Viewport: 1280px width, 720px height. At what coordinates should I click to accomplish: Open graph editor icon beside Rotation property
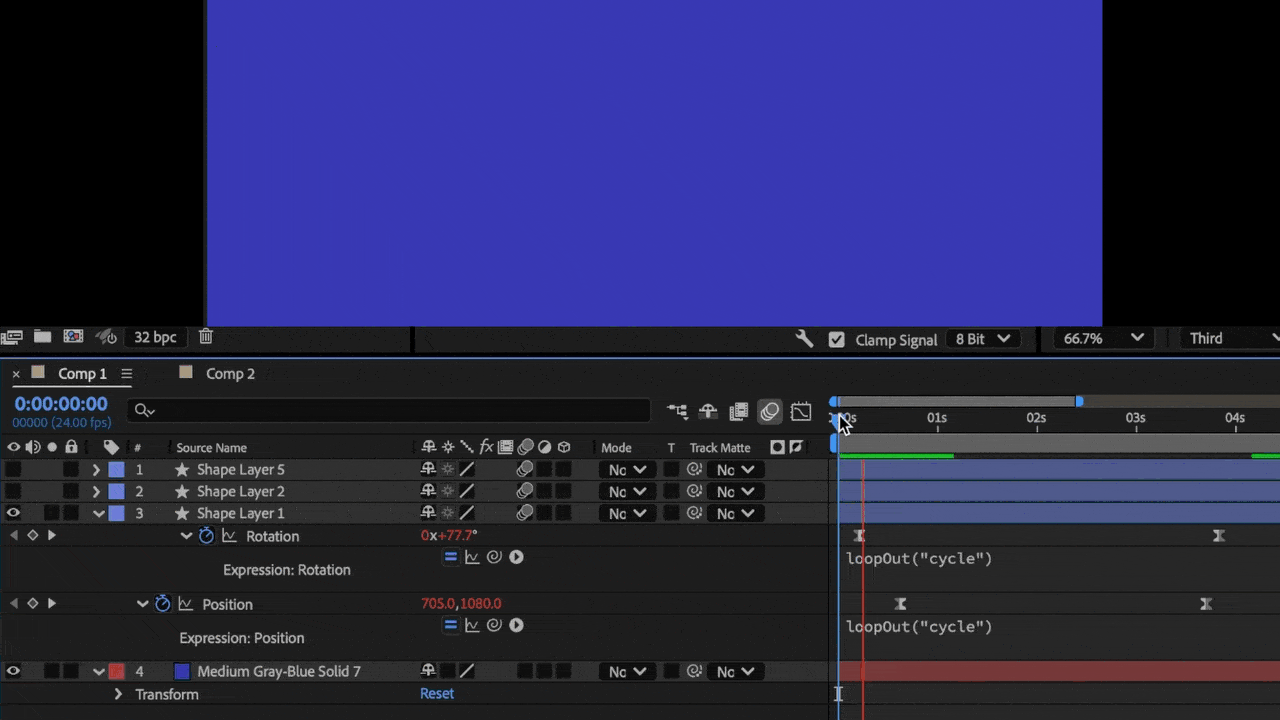point(230,536)
